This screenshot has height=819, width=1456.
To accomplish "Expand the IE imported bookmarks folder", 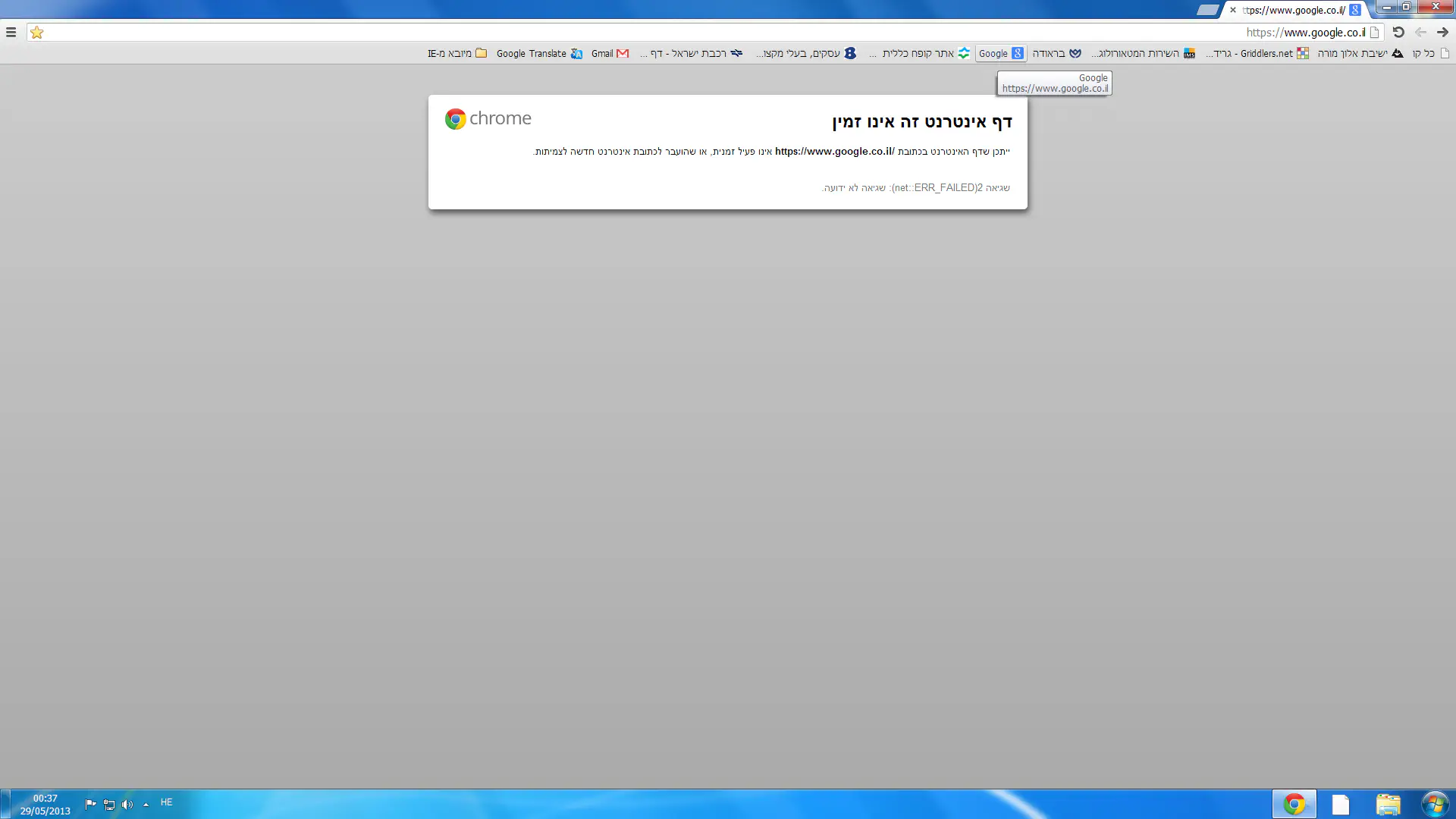I will [x=457, y=54].
